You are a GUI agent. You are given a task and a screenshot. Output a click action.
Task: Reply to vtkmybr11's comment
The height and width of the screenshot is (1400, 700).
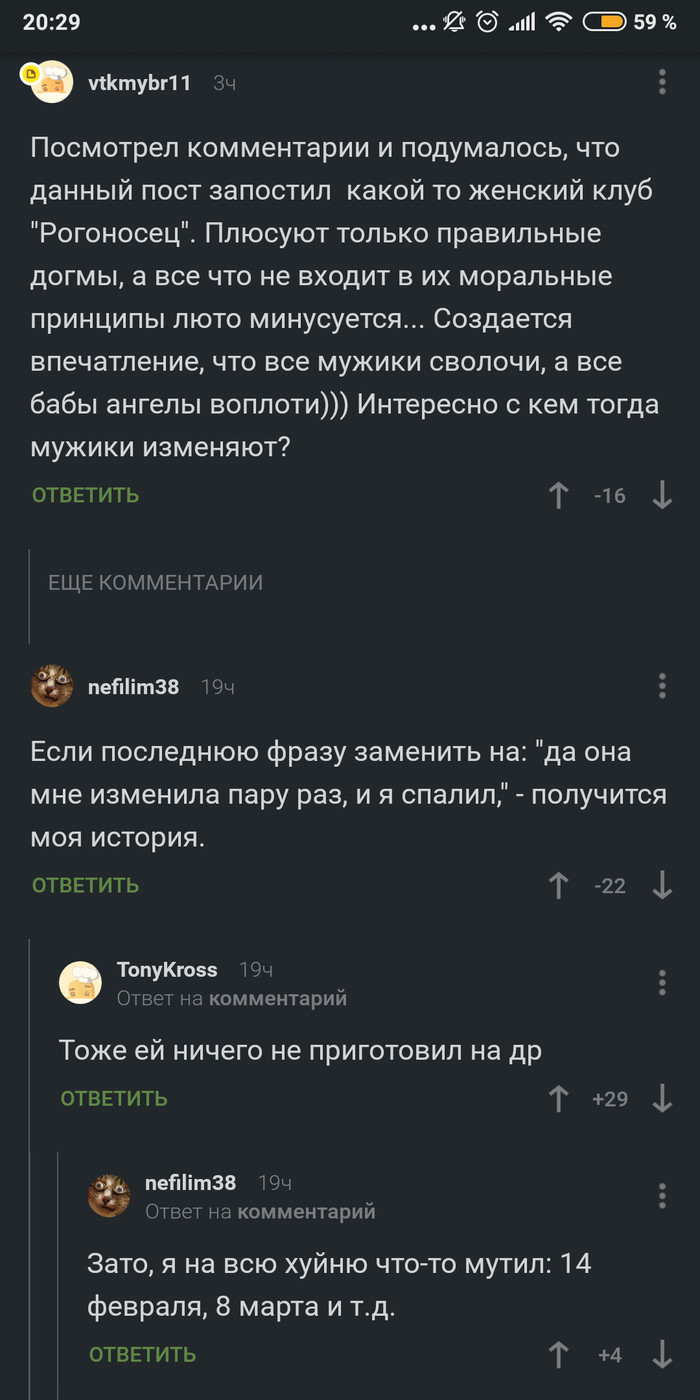click(x=85, y=495)
